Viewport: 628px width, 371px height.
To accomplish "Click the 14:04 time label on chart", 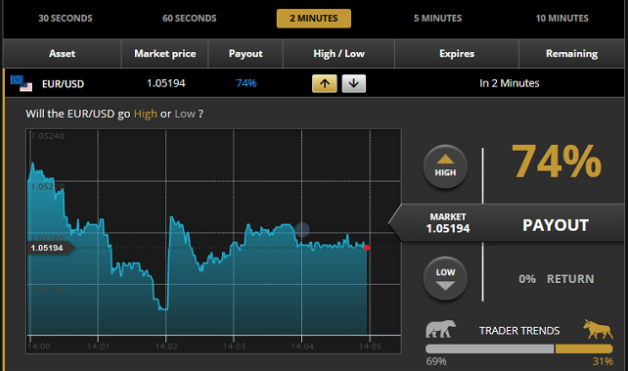I will tap(302, 347).
